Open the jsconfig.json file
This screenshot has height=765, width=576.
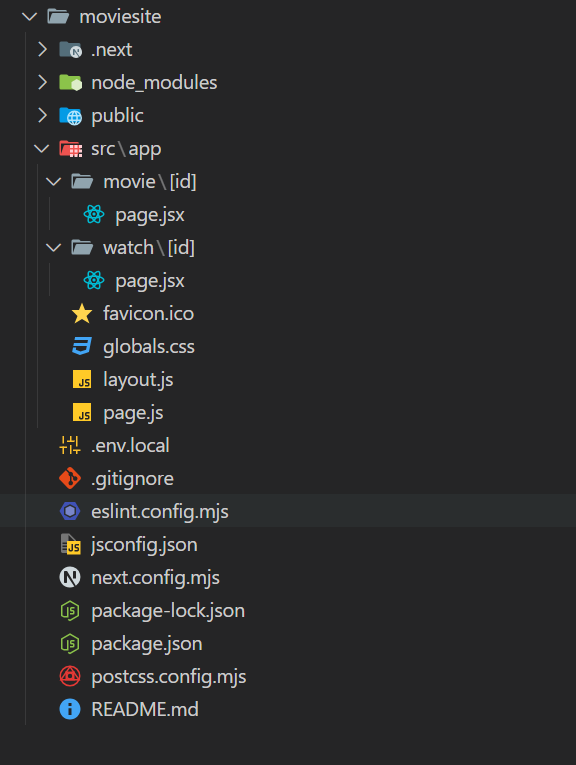[x=144, y=544]
